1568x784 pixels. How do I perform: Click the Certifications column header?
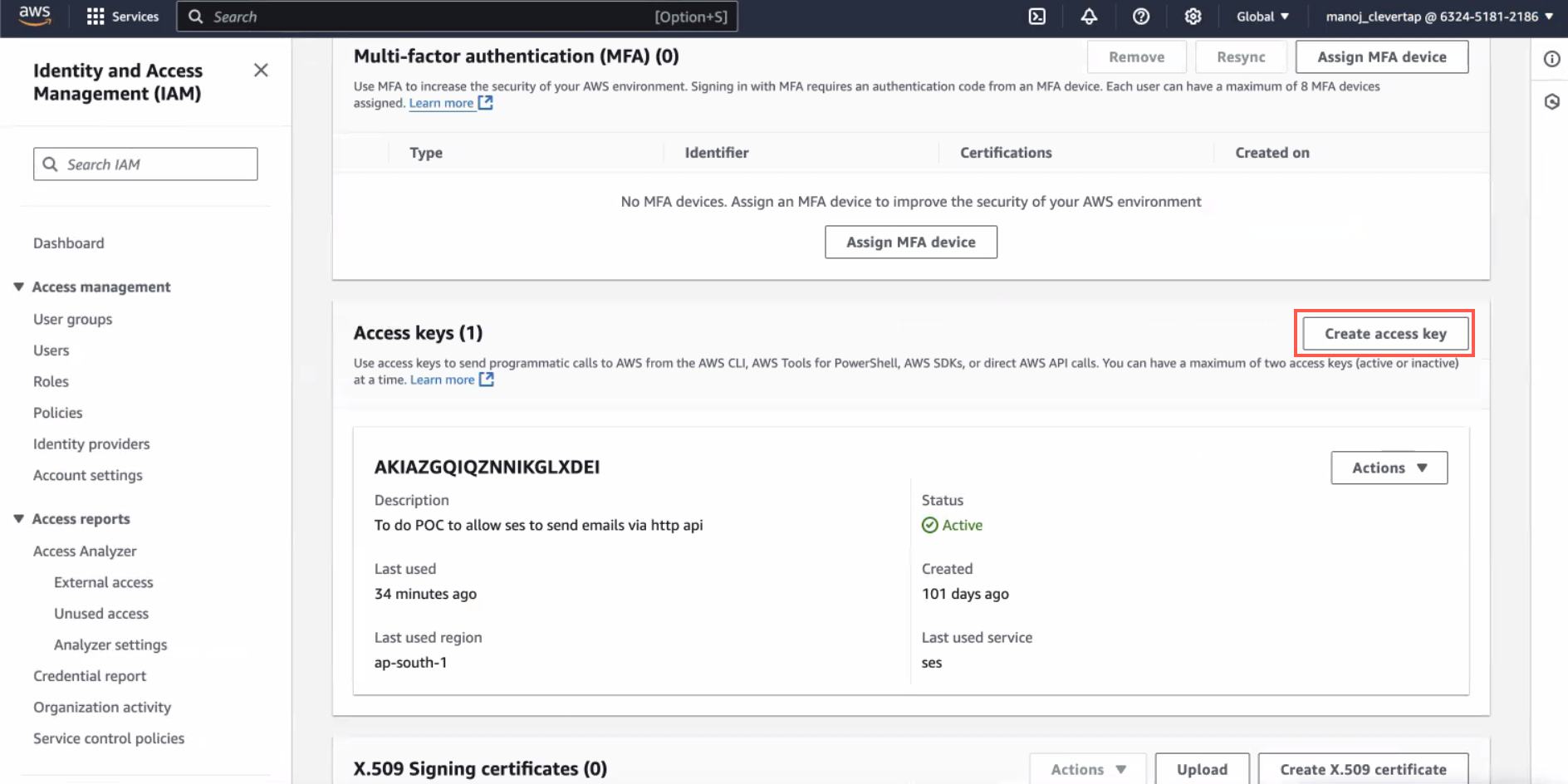point(1006,153)
